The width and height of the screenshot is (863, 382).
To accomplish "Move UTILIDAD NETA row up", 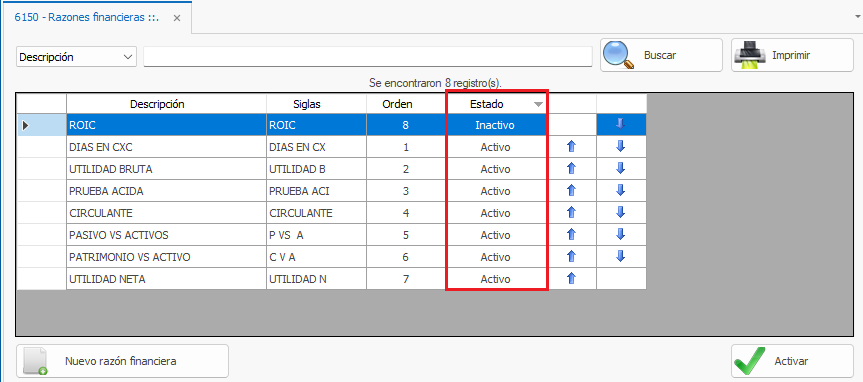I will [571, 279].
